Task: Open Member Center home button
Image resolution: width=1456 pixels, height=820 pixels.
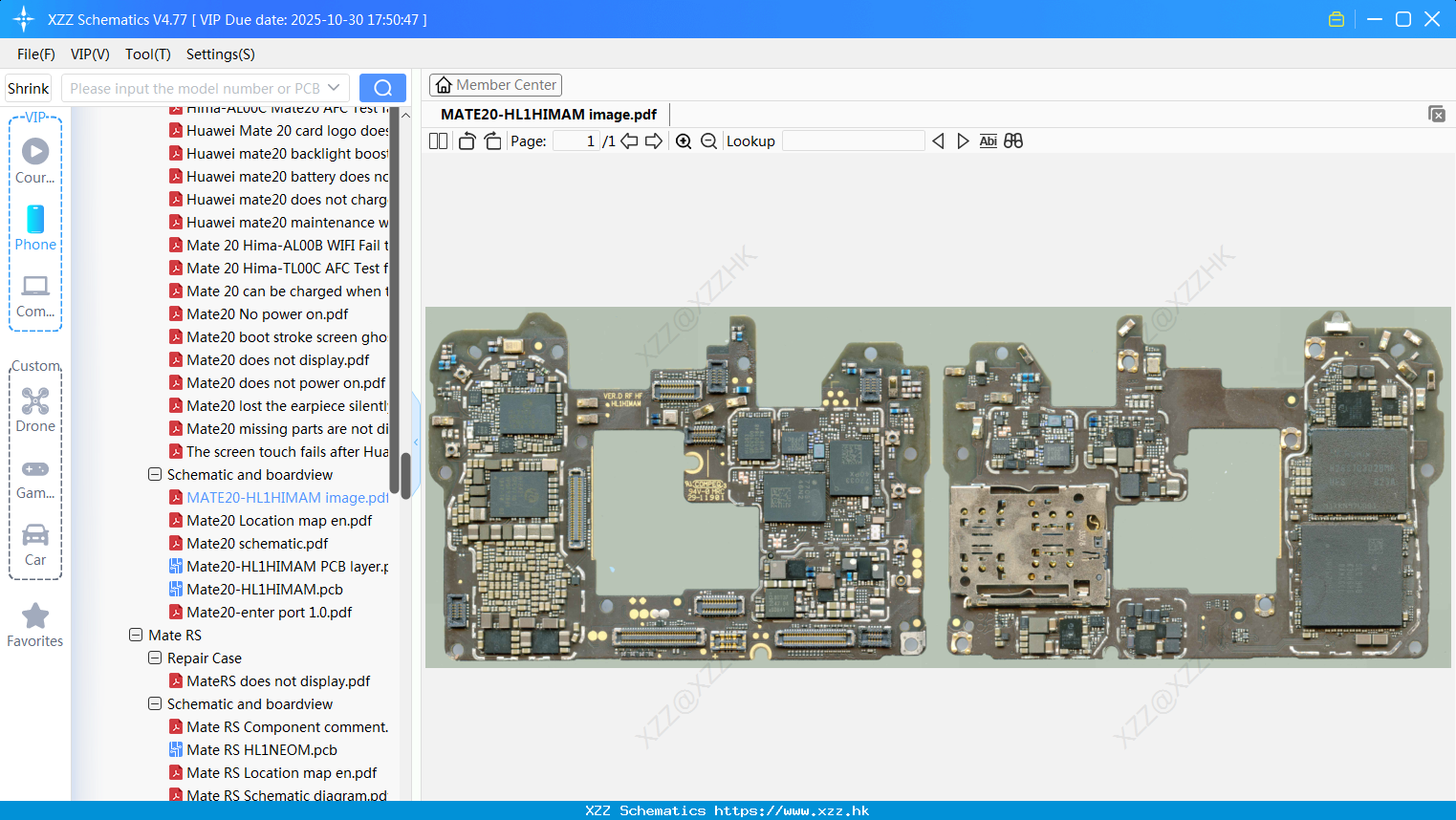Action: pos(495,85)
